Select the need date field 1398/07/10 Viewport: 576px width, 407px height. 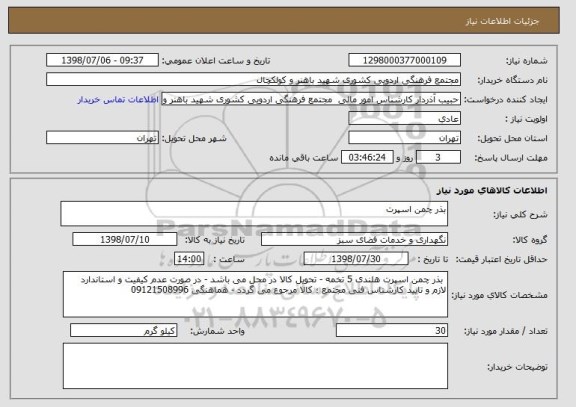tap(125, 240)
